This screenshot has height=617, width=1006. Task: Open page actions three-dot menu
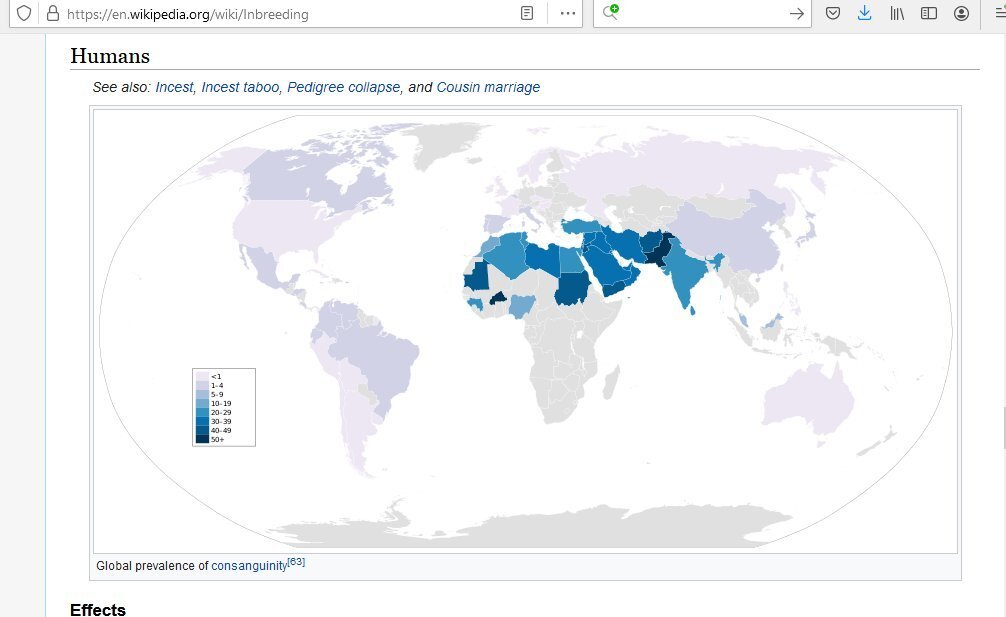pyautogui.click(x=568, y=13)
